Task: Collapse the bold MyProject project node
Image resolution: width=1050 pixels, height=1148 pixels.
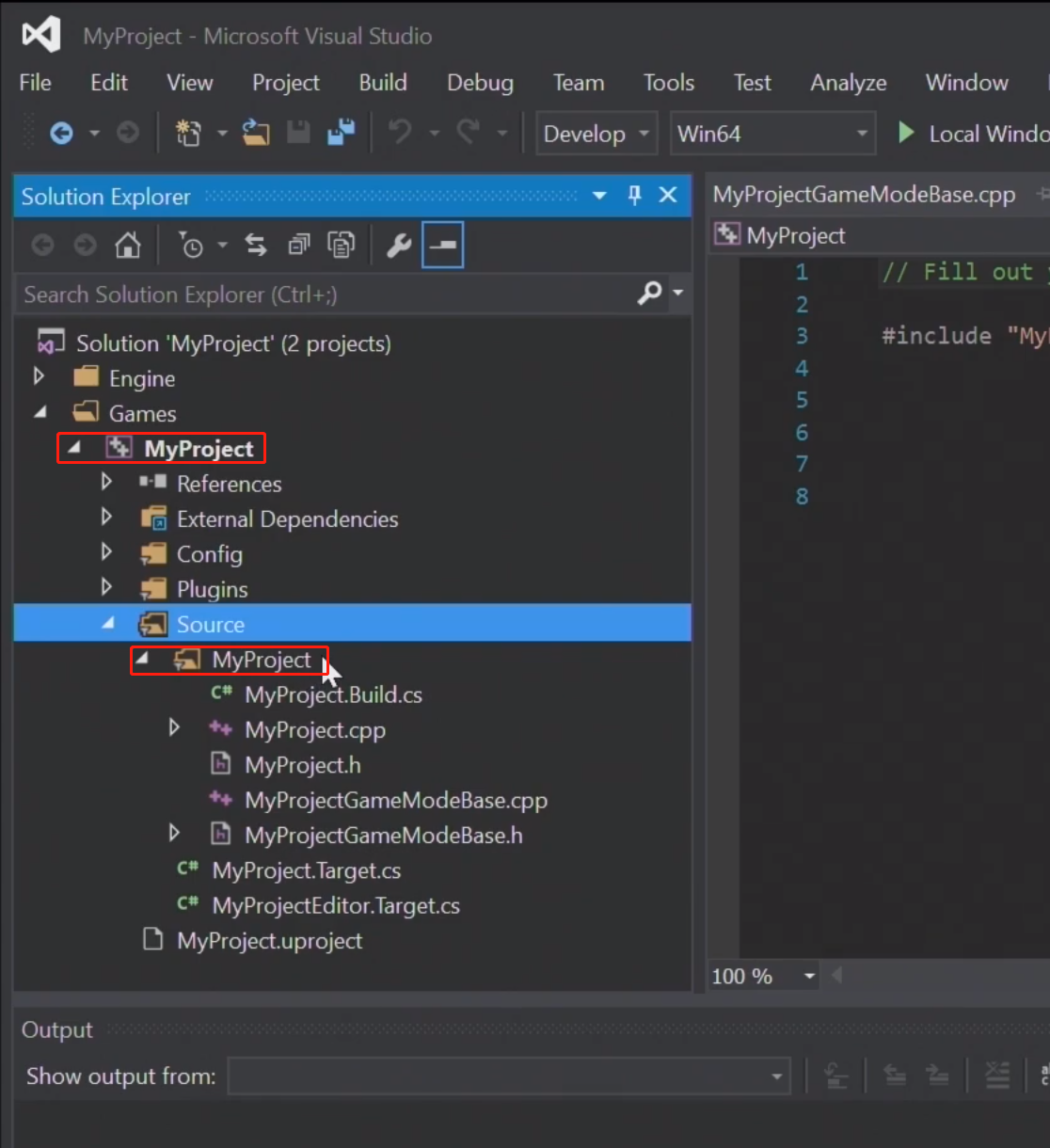Action: point(74,448)
